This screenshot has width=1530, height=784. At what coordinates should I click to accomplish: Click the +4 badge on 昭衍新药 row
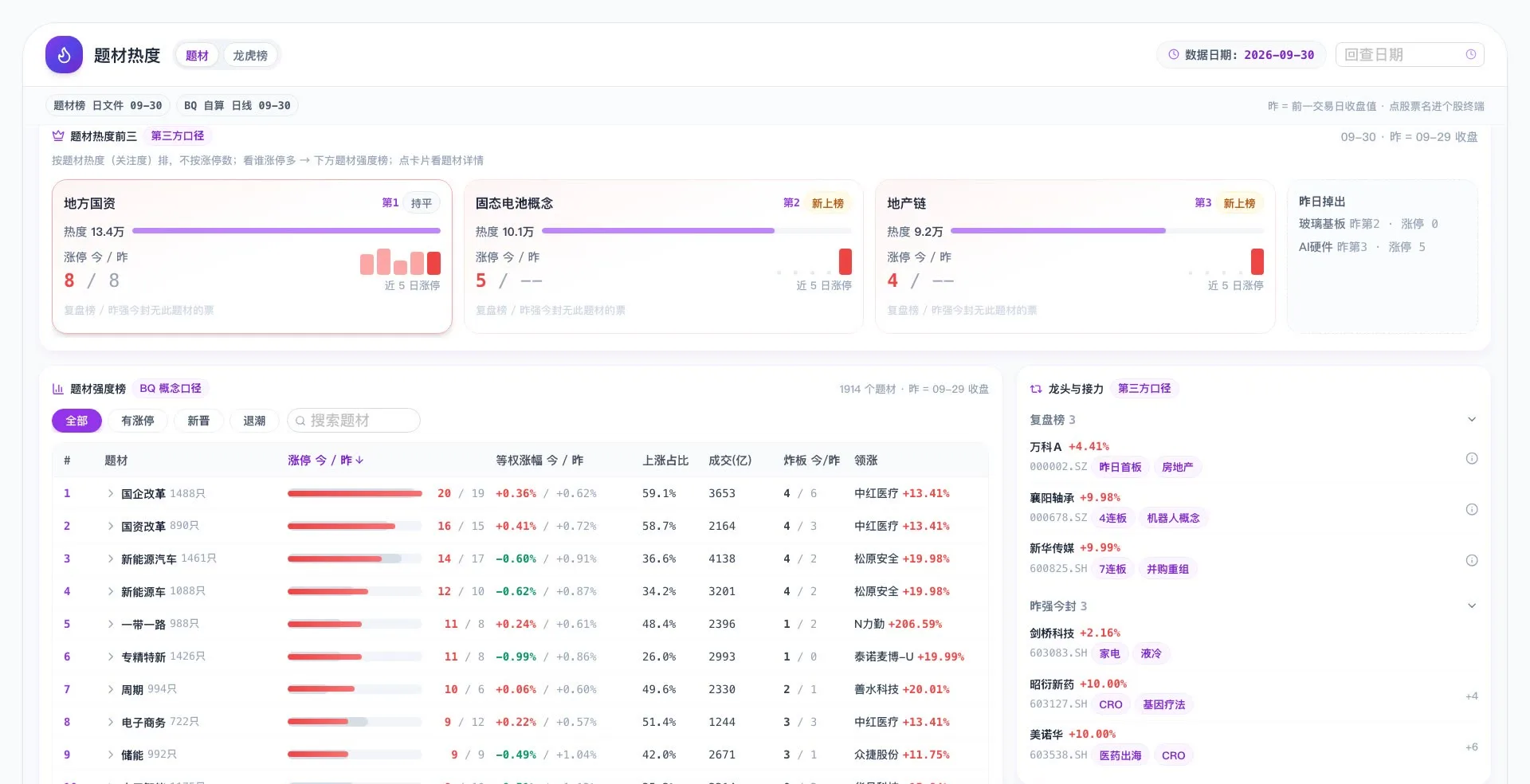click(1471, 696)
